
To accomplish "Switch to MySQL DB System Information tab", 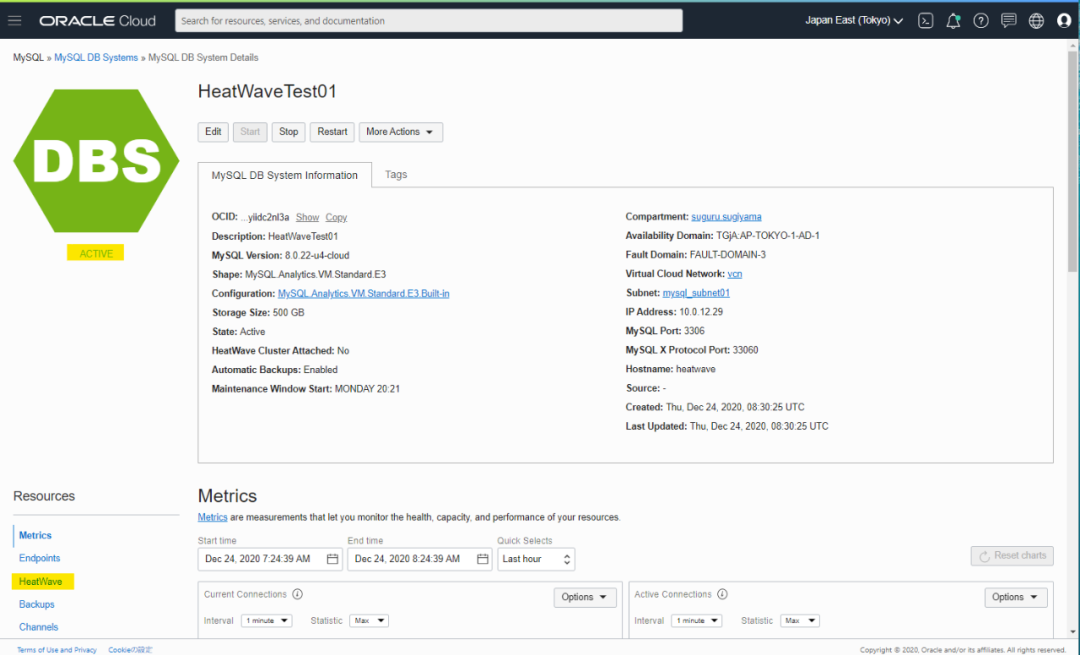I will 284,175.
